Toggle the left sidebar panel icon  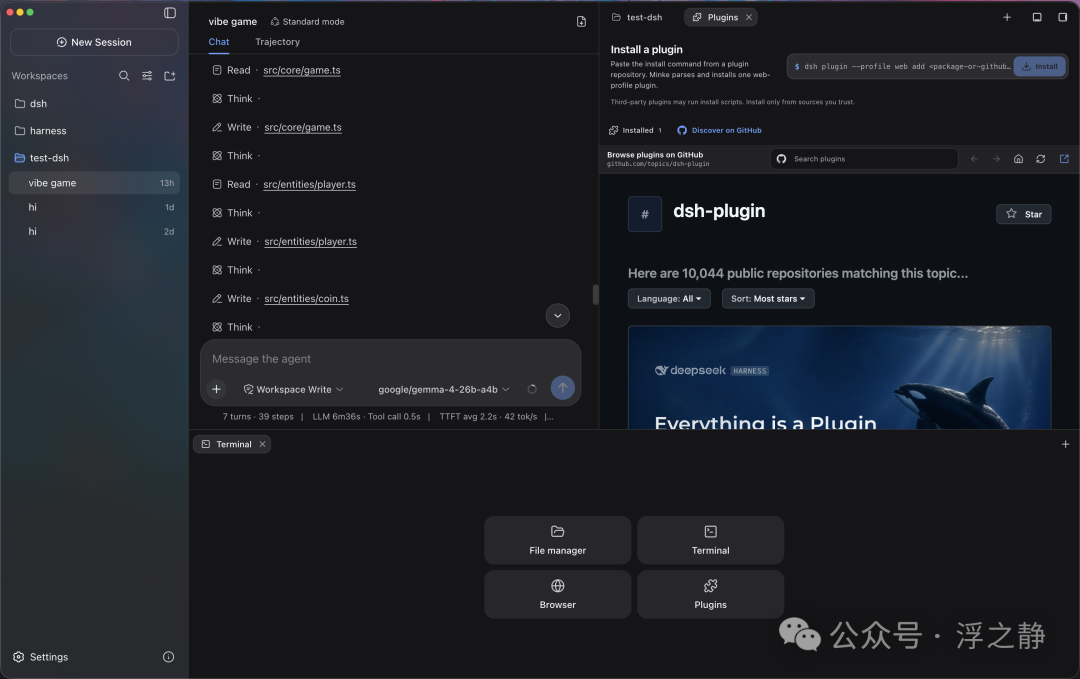(x=170, y=12)
